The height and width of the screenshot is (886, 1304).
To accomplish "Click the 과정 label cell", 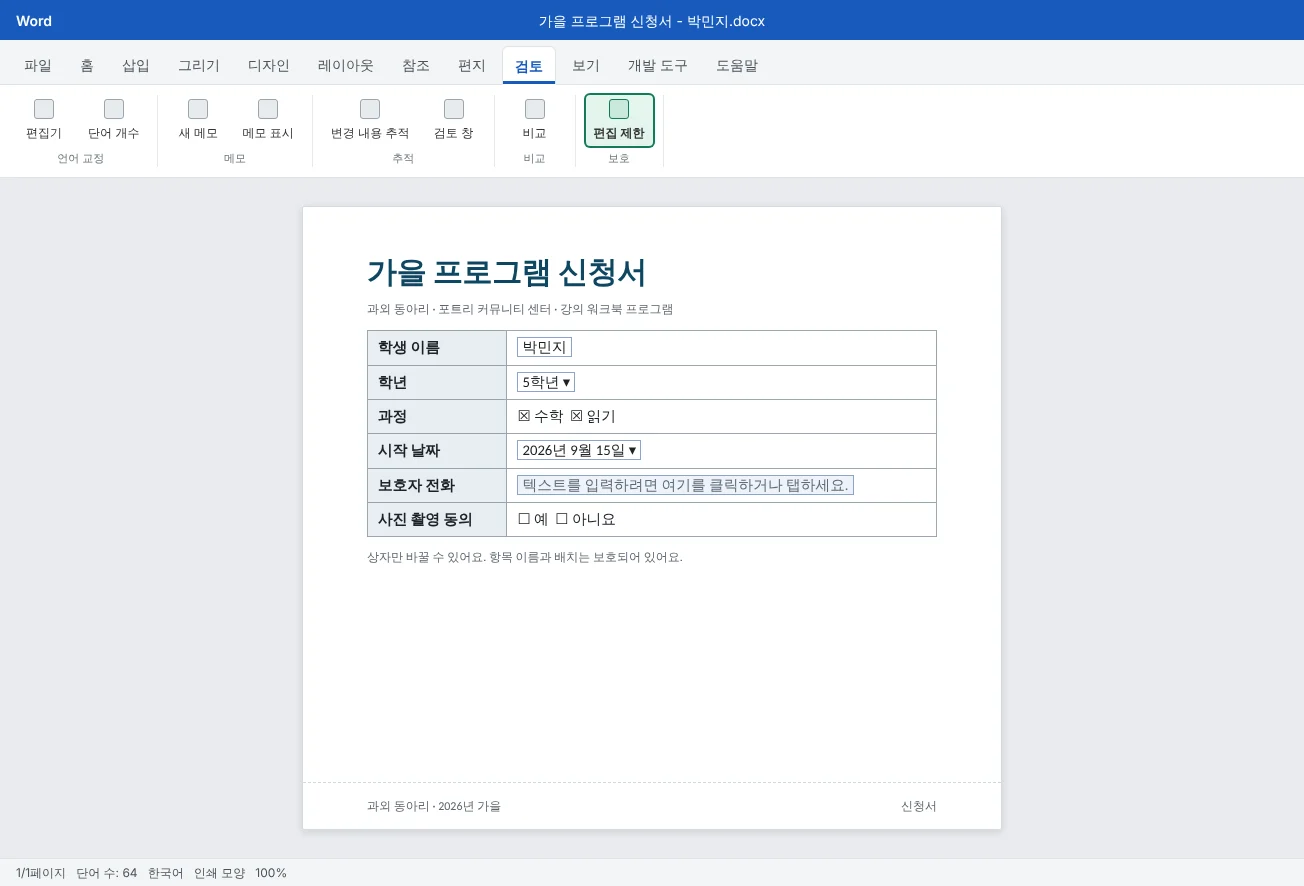I will [437, 417].
